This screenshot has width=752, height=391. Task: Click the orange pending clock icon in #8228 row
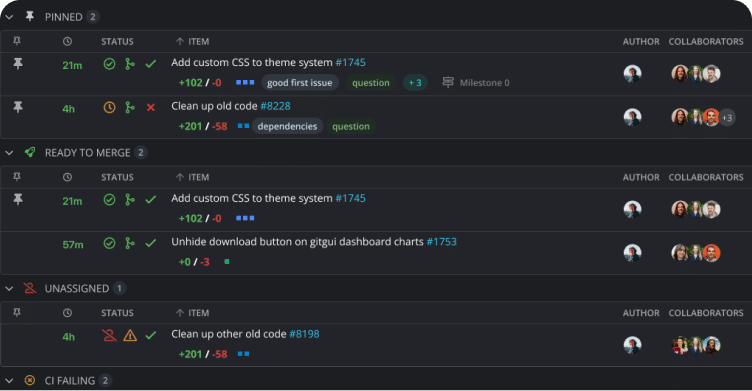pos(109,107)
